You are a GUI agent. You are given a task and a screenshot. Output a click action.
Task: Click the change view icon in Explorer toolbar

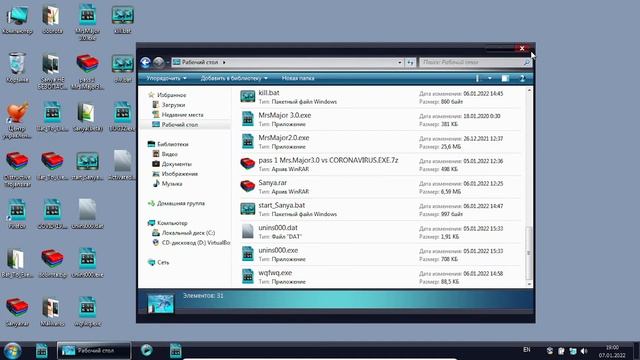[x=477, y=78]
